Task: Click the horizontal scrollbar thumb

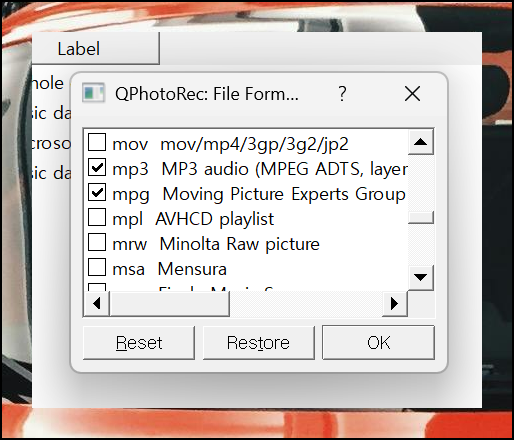Action: pos(169,304)
